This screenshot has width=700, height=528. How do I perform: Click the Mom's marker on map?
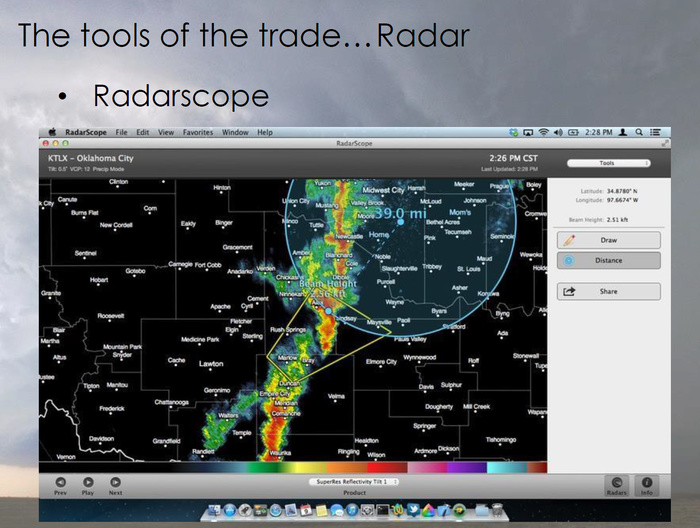[460, 212]
